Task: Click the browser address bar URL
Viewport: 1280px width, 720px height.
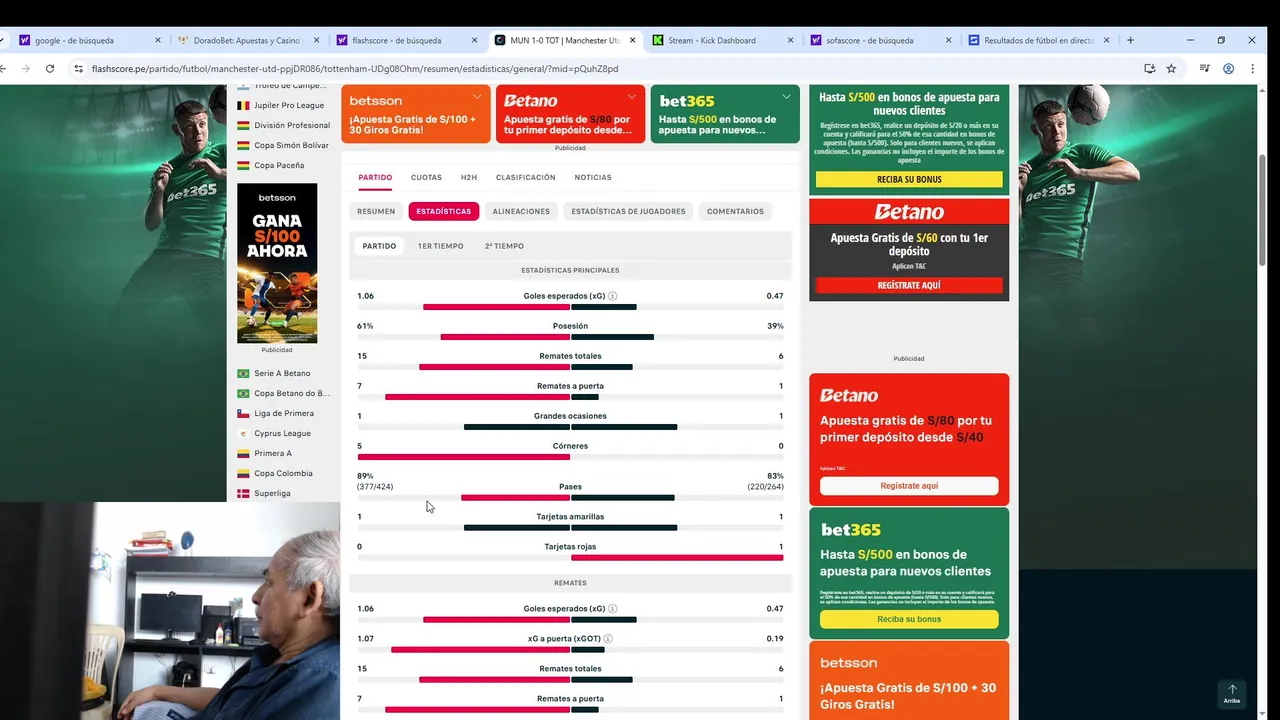Action: tap(355, 69)
